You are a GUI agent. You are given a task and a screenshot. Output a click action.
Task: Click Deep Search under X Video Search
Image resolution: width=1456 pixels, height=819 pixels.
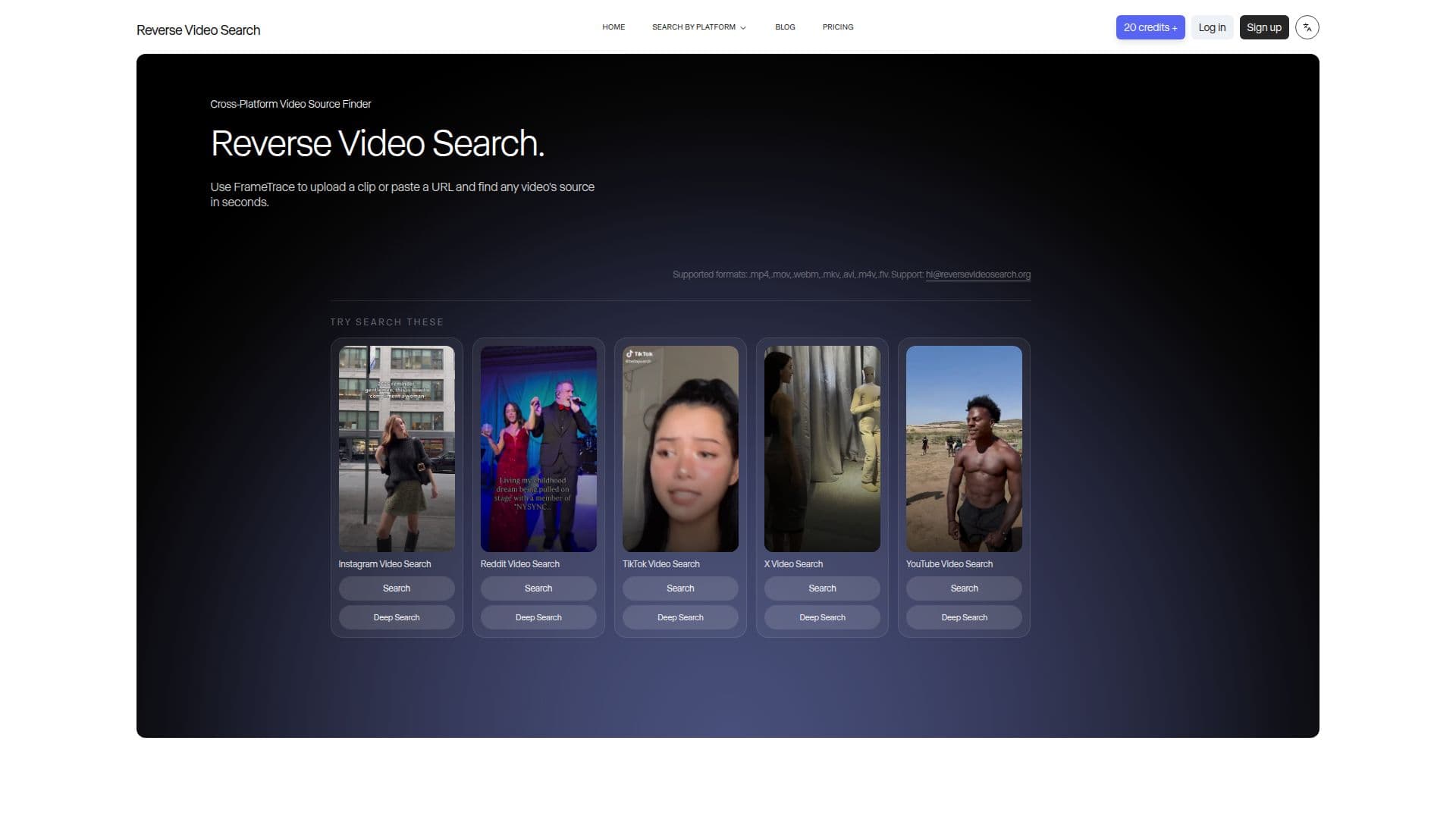click(x=822, y=617)
